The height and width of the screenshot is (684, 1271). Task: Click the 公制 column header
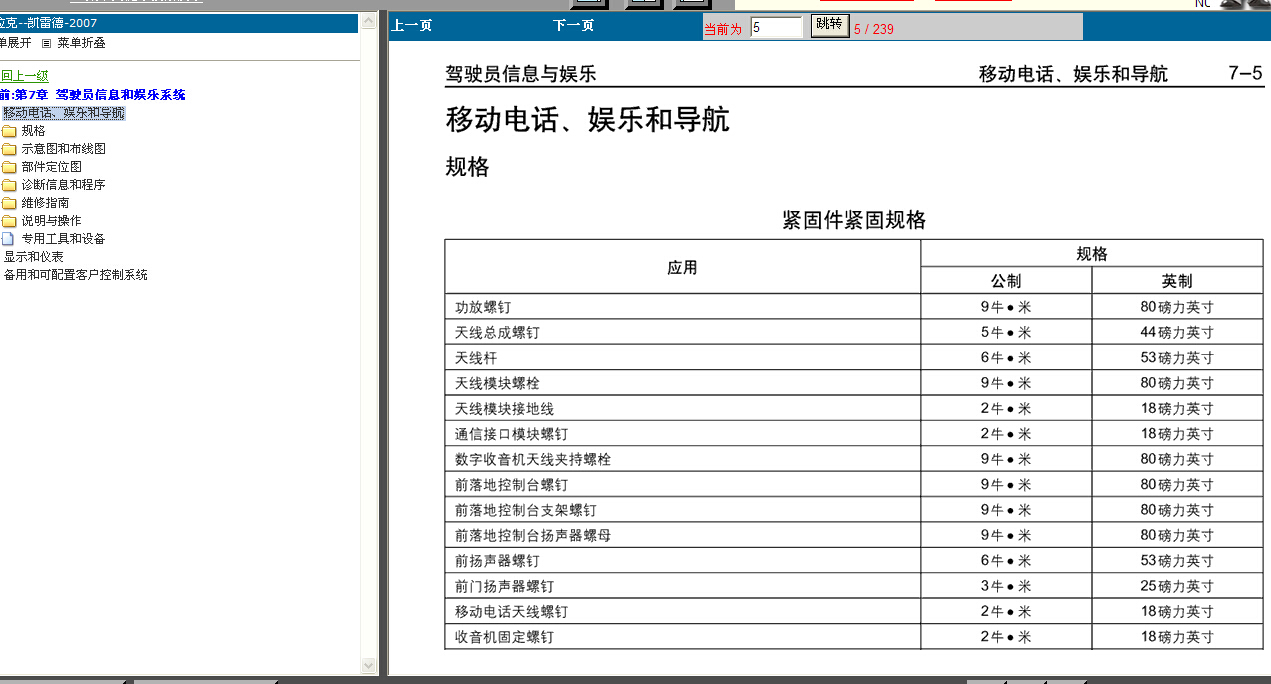tap(1006, 281)
